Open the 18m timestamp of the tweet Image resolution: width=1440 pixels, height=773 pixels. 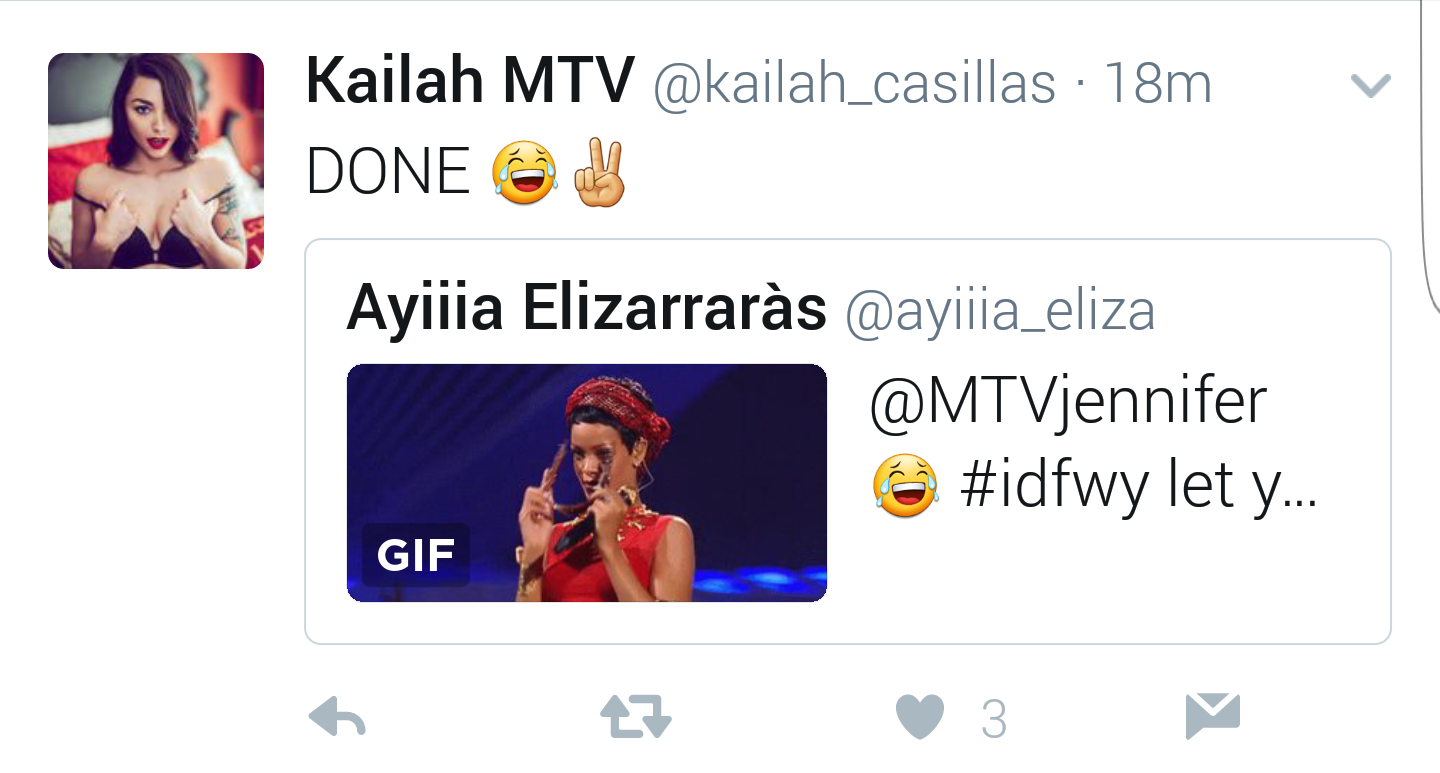(1157, 84)
